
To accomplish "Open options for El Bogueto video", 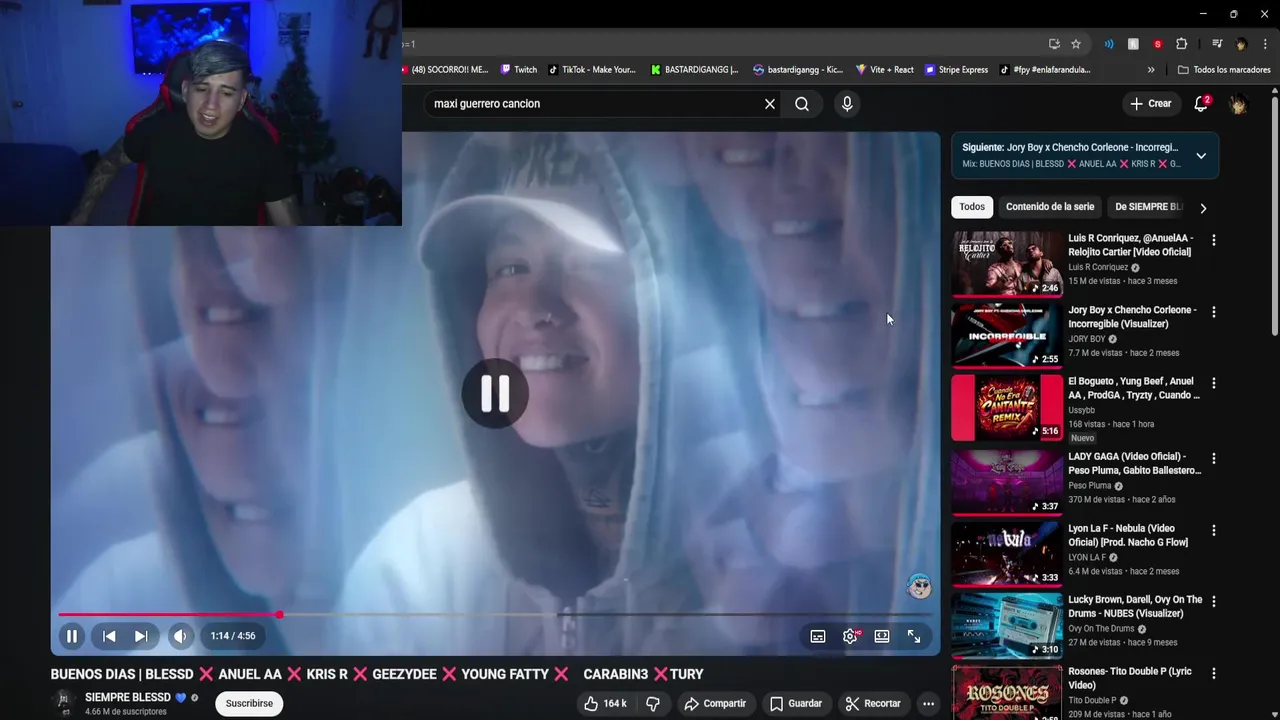I will [x=1214, y=383].
